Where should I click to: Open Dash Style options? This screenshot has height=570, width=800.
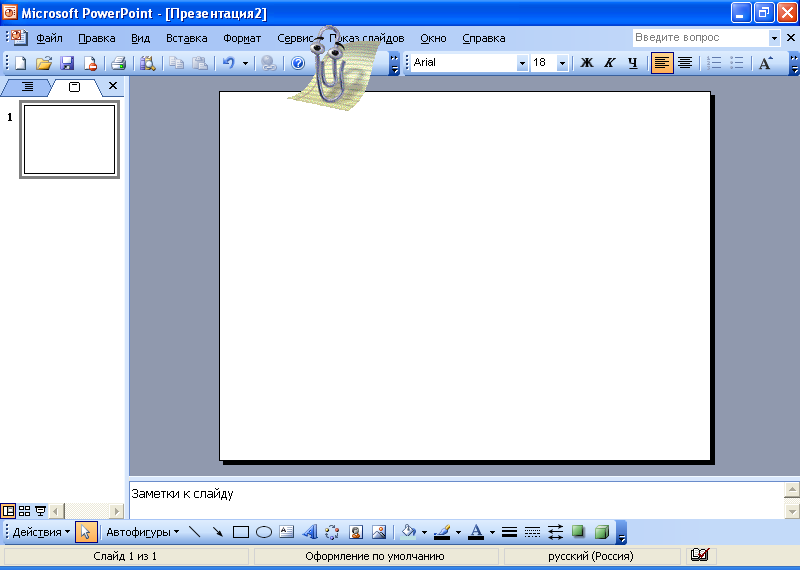(x=532, y=532)
